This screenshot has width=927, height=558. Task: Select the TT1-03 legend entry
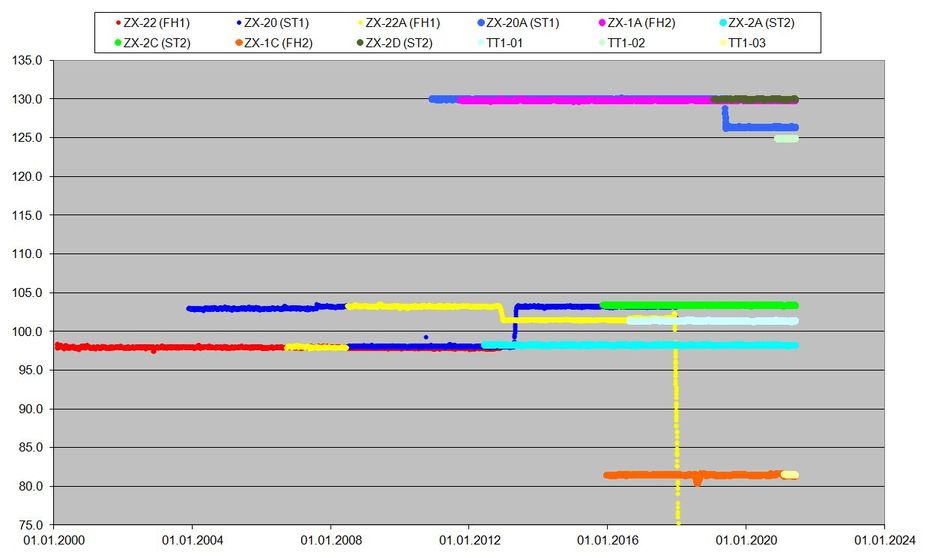tap(749, 43)
